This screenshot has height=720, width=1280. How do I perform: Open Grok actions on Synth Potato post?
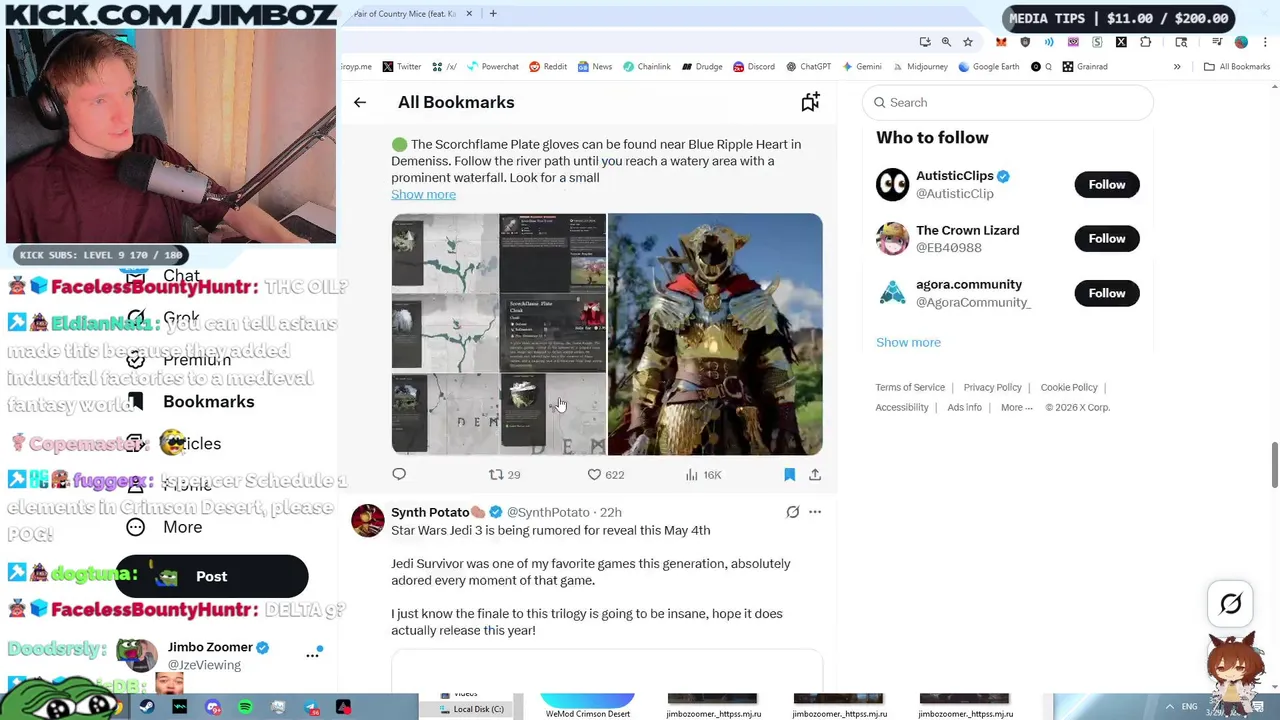792,512
